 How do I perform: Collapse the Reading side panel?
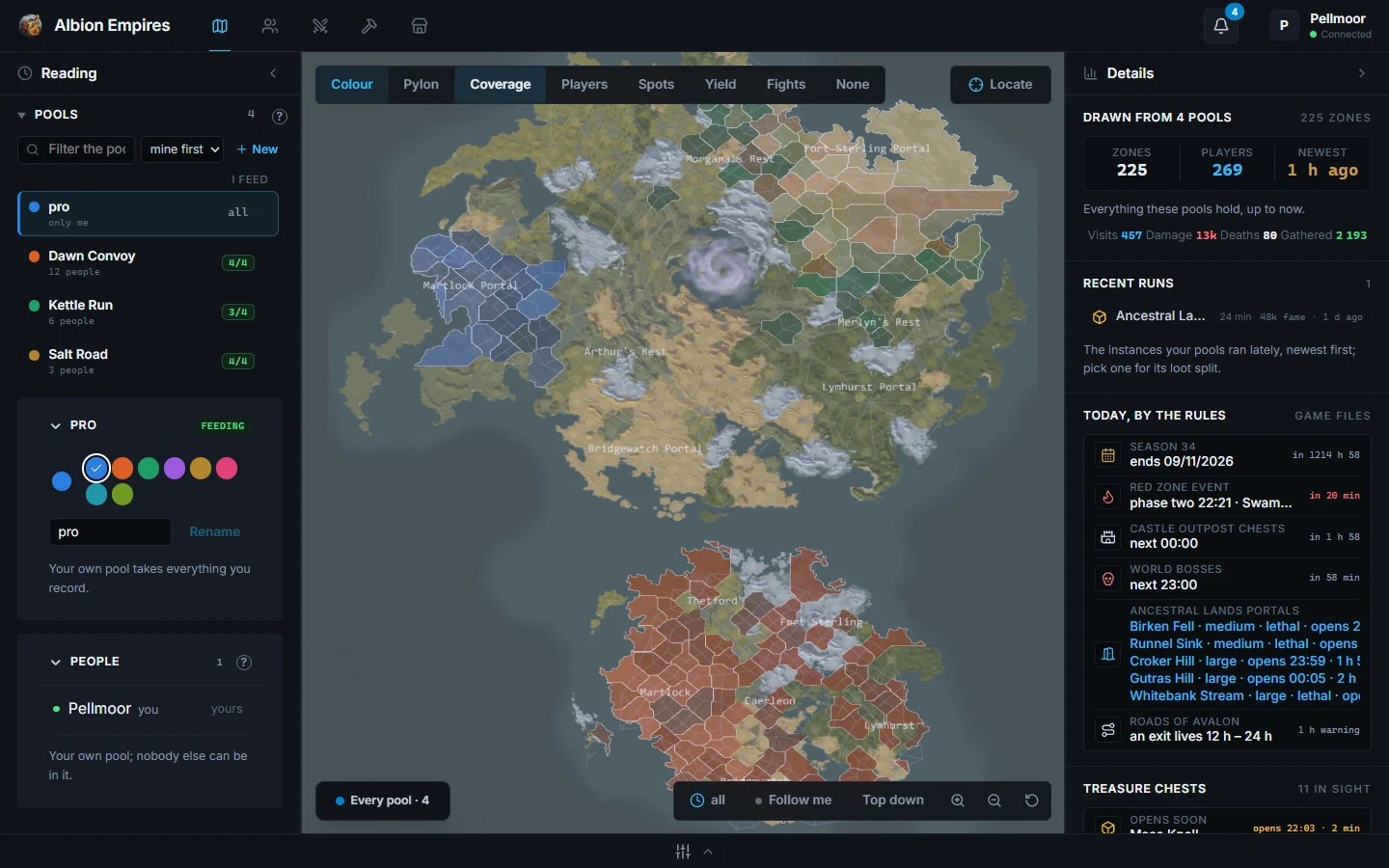pos(273,73)
